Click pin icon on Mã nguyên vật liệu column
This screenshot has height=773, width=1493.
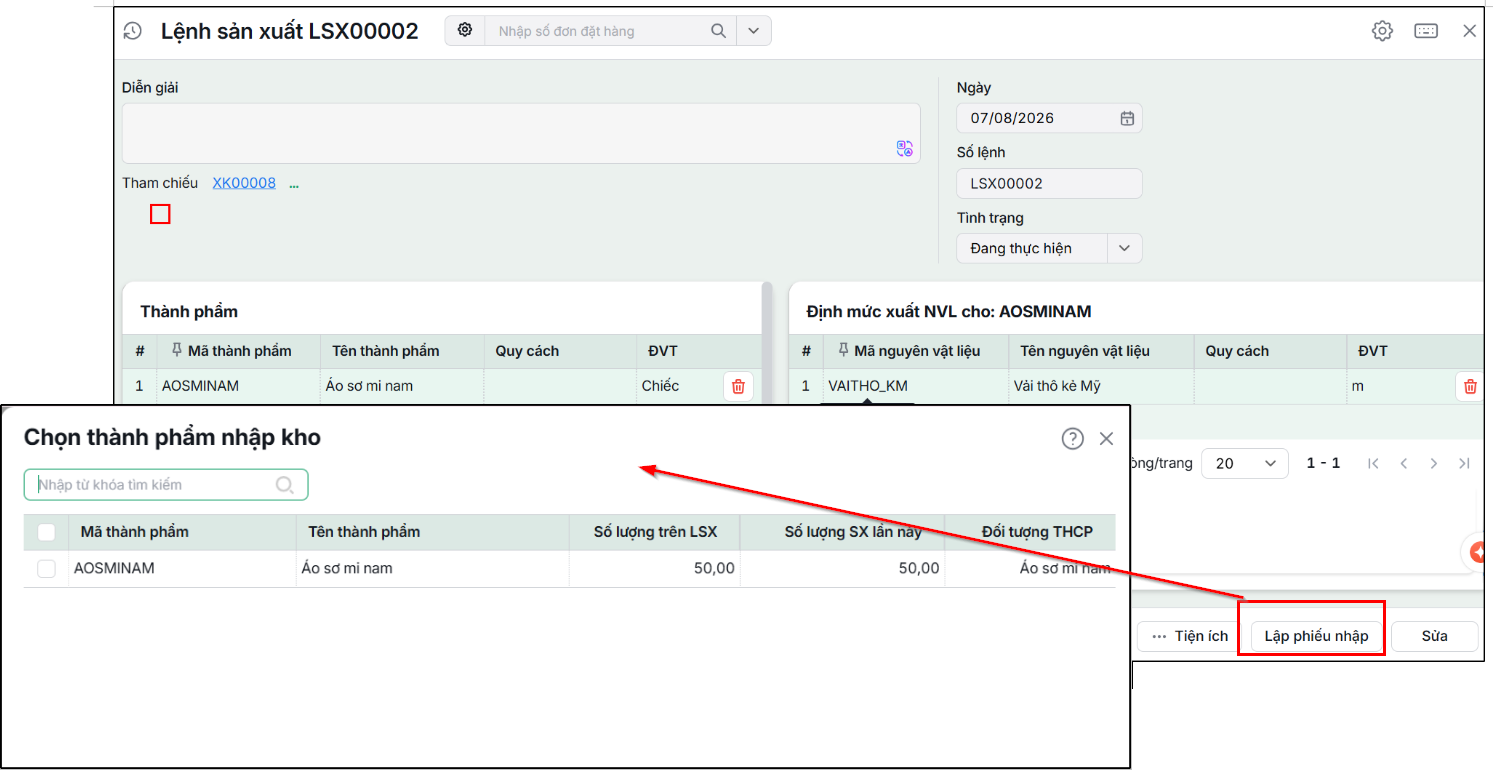(x=843, y=351)
